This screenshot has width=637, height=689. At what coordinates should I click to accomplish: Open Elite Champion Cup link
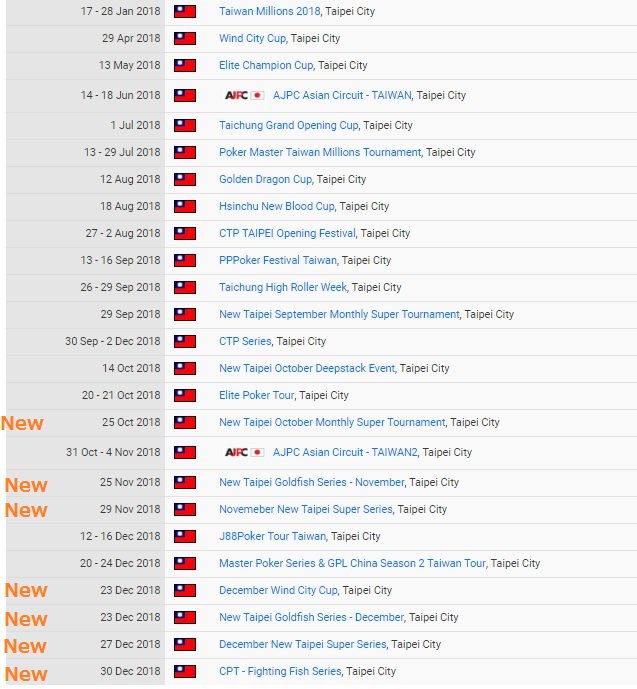266,65
